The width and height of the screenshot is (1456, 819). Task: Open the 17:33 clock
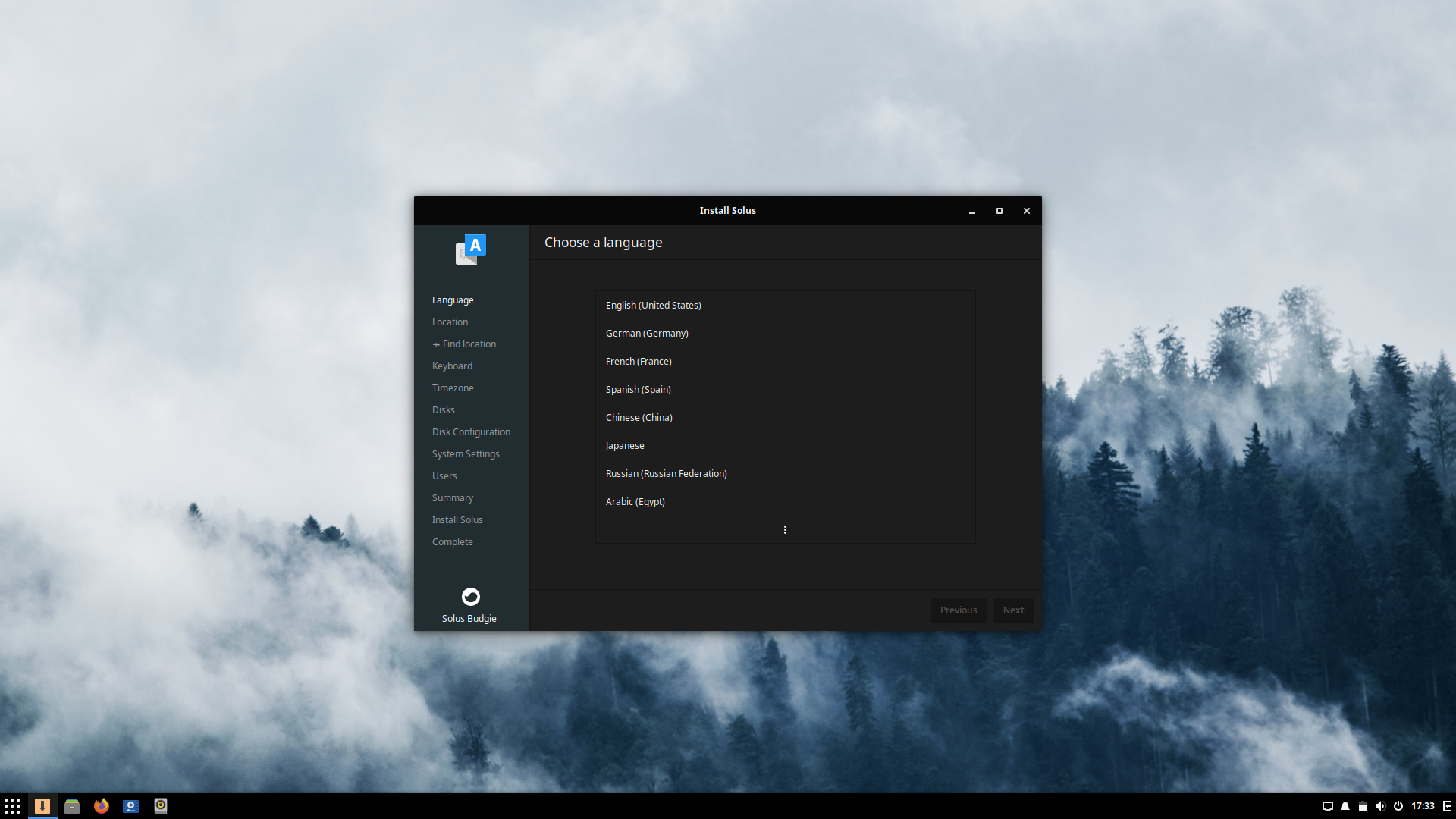(x=1423, y=806)
